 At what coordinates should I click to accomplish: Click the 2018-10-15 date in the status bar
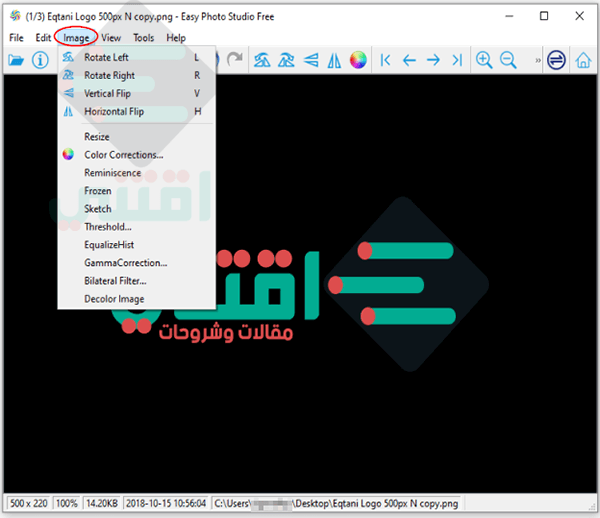click(166, 503)
